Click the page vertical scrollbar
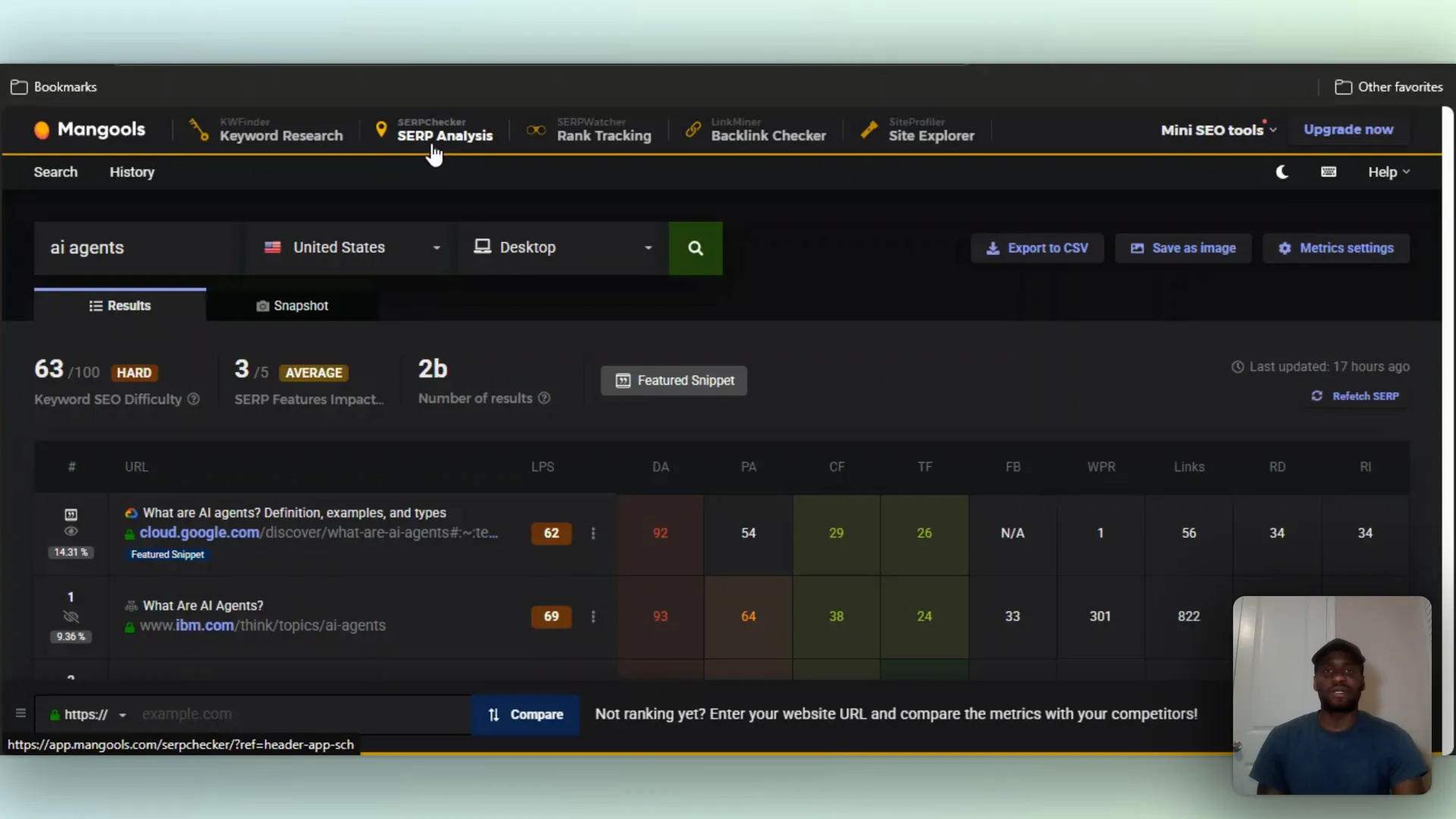Image resolution: width=1456 pixels, height=819 pixels. (1448, 431)
